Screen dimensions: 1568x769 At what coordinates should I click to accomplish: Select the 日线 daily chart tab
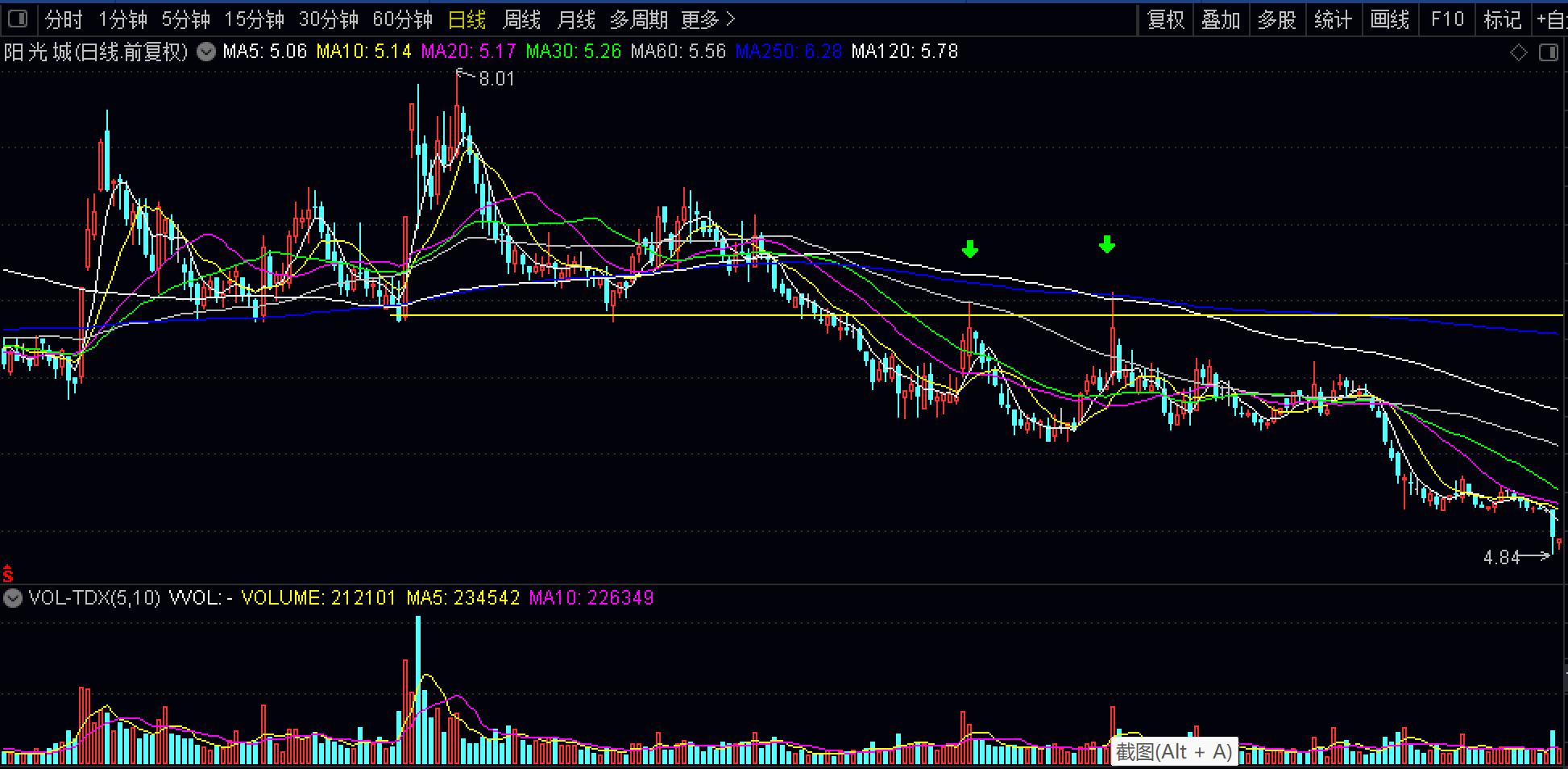click(467, 19)
